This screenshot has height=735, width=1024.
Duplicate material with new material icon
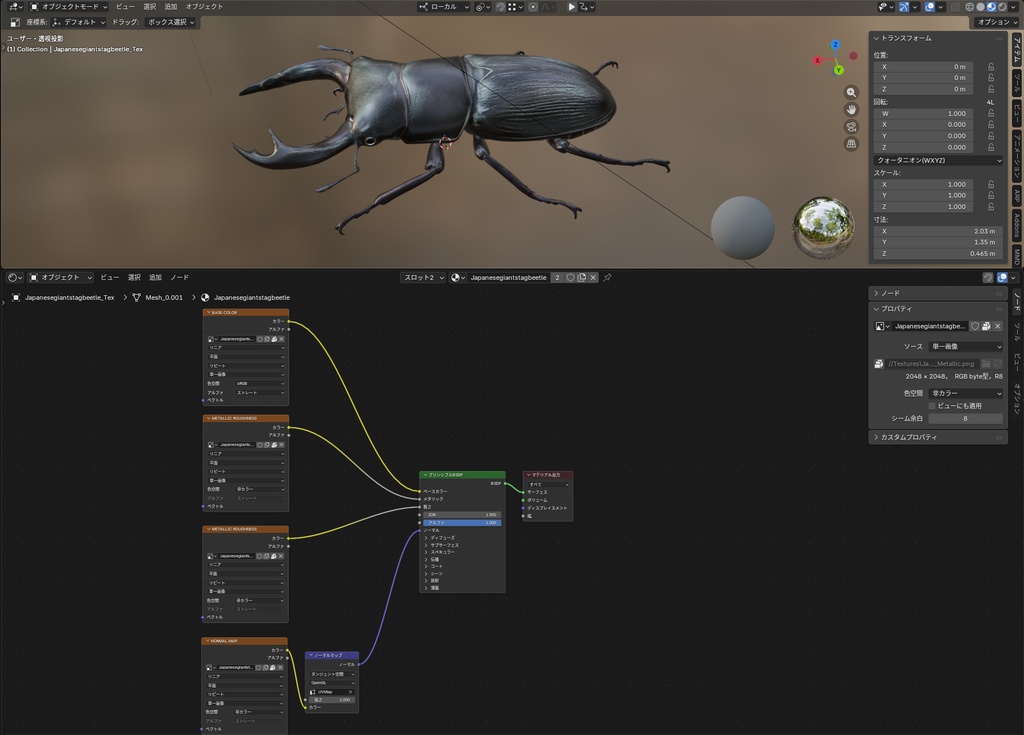581,278
